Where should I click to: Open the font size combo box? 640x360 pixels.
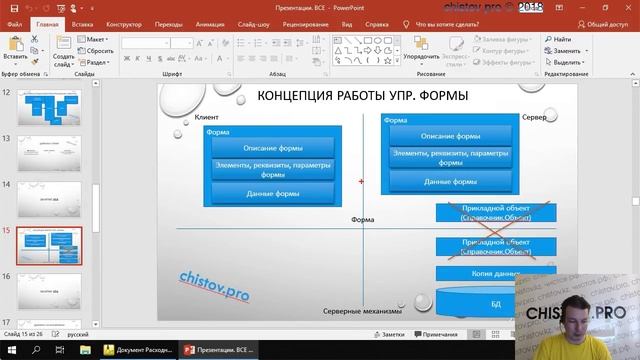tap(182, 43)
